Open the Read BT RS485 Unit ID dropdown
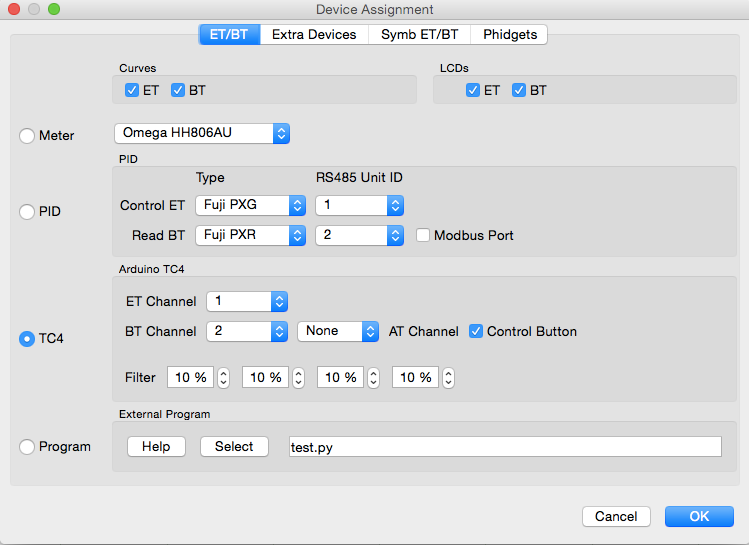This screenshot has height=545, width=749. [x=360, y=235]
